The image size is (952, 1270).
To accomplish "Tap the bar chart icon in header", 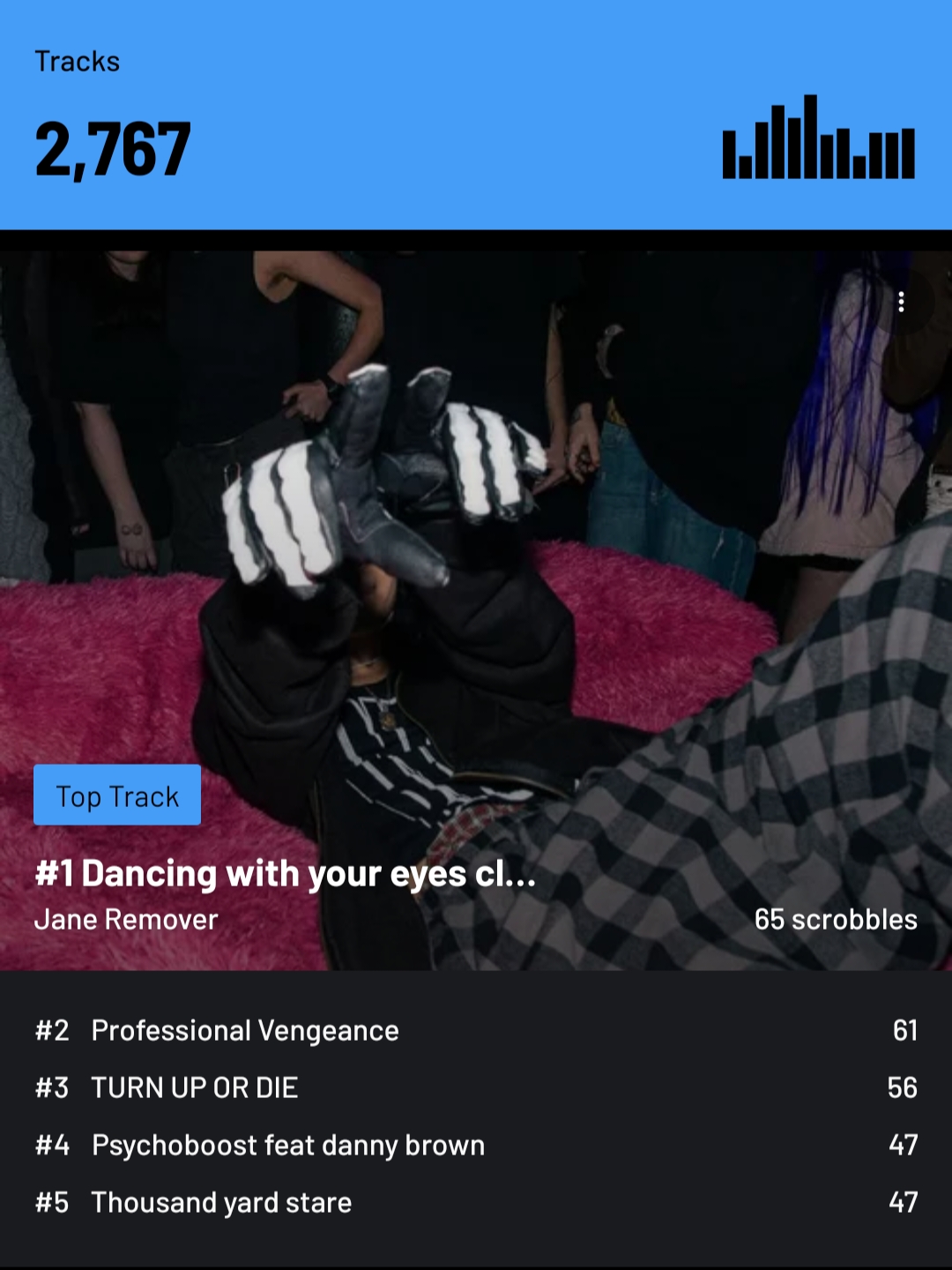I will tap(818, 137).
